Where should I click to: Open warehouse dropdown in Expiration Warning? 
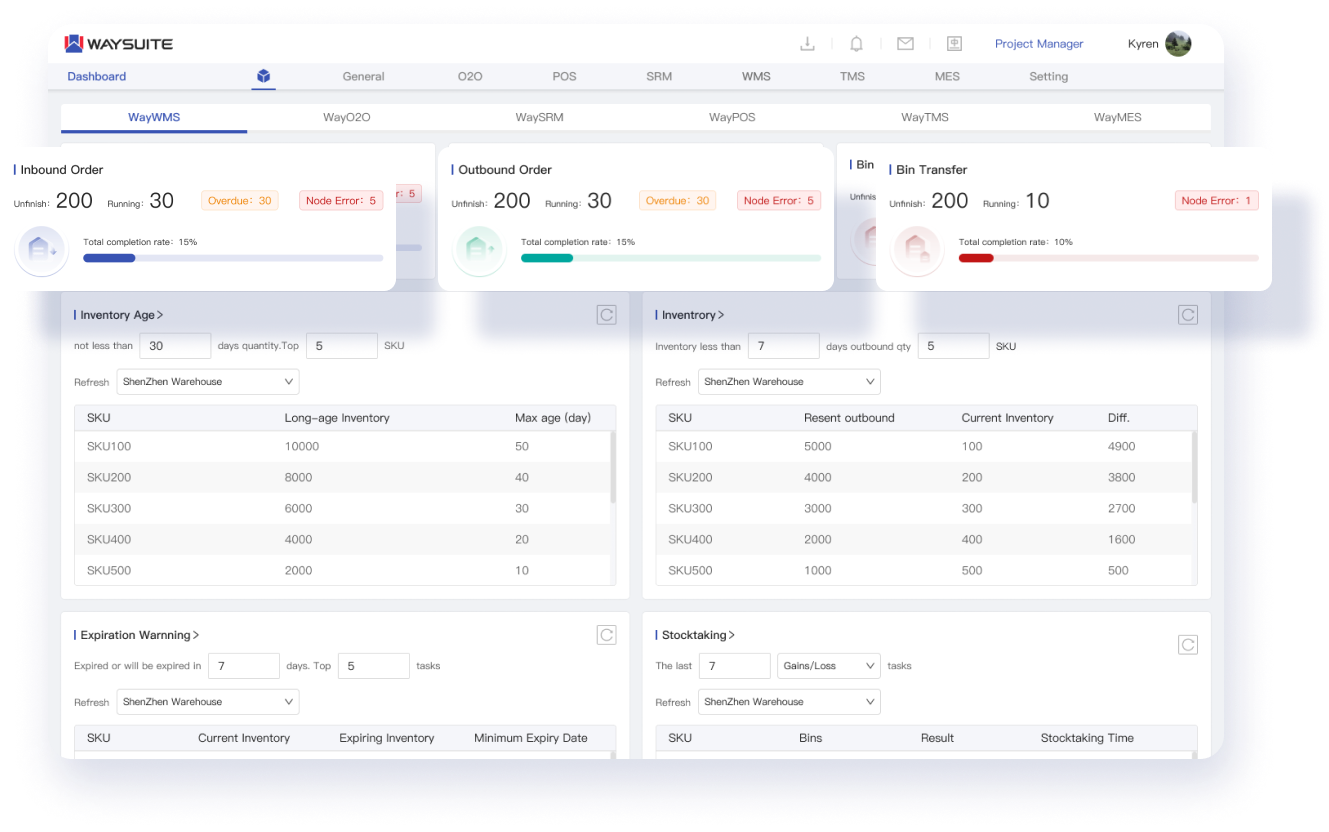click(x=207, y=702)
